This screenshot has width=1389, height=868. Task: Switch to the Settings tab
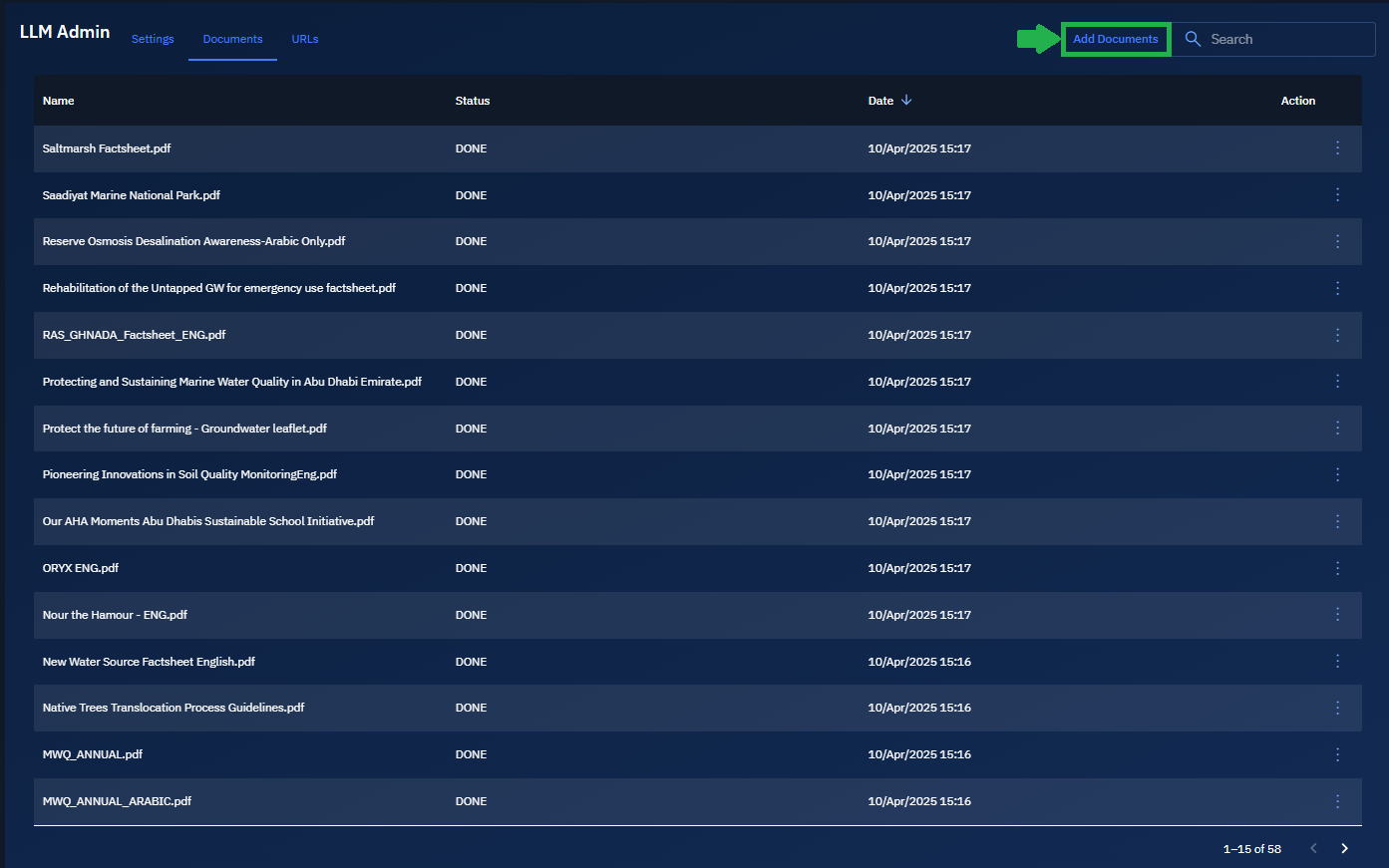click(x=153, y=39)
